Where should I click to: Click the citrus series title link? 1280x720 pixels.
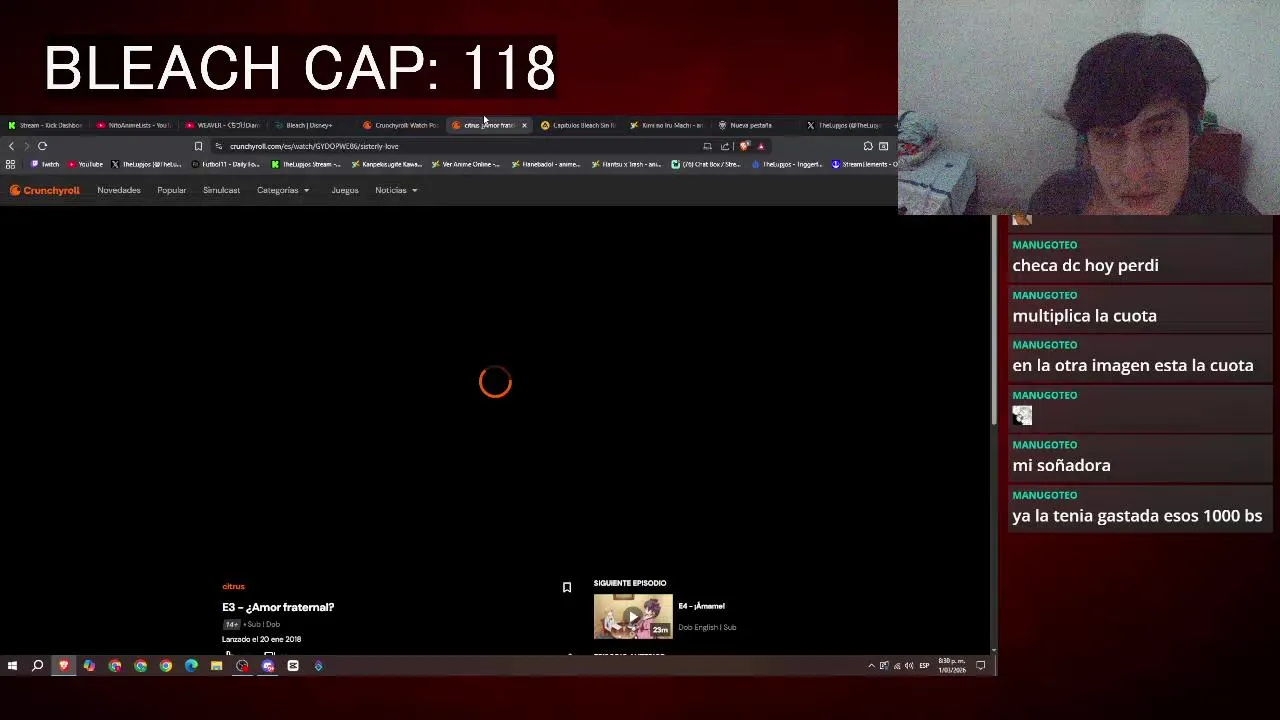point(233,587)
